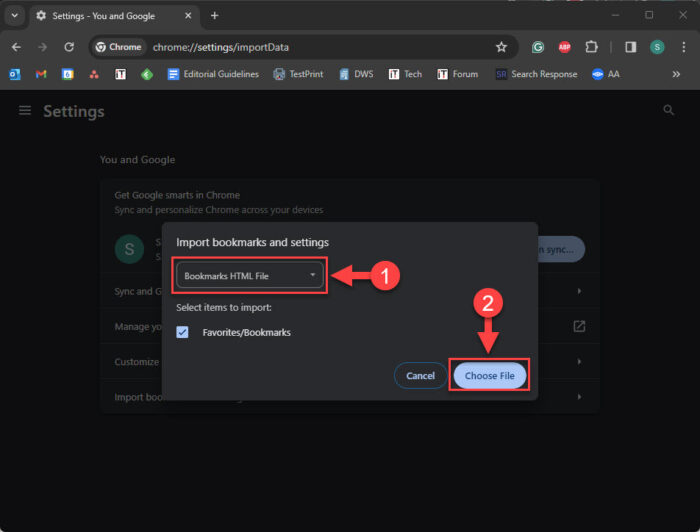Image resolution: width=700 pixels, height=532 pixels.
Task: Close the Settings - You and Google tab
Action: pos(188,16)
